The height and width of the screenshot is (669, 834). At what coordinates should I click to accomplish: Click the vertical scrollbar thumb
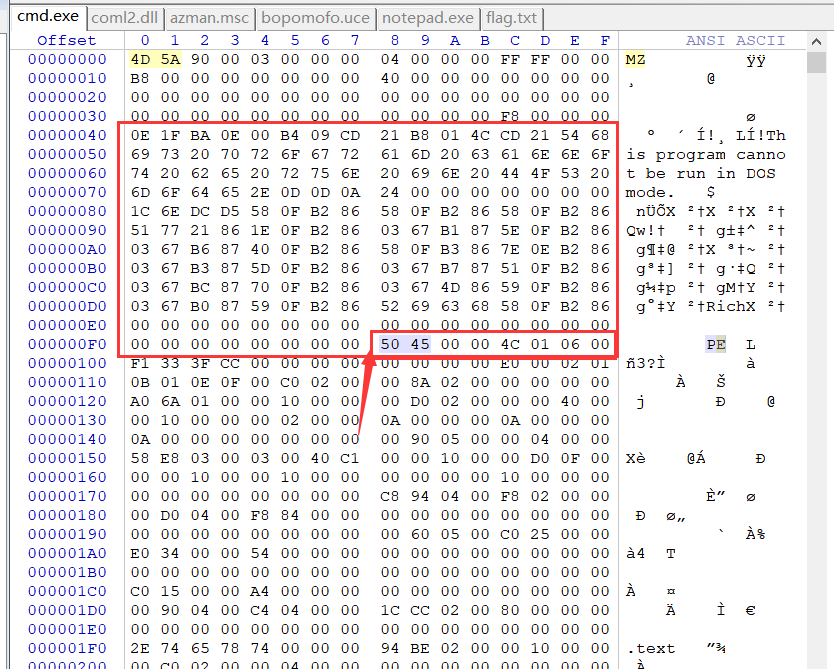click(816, 63)
